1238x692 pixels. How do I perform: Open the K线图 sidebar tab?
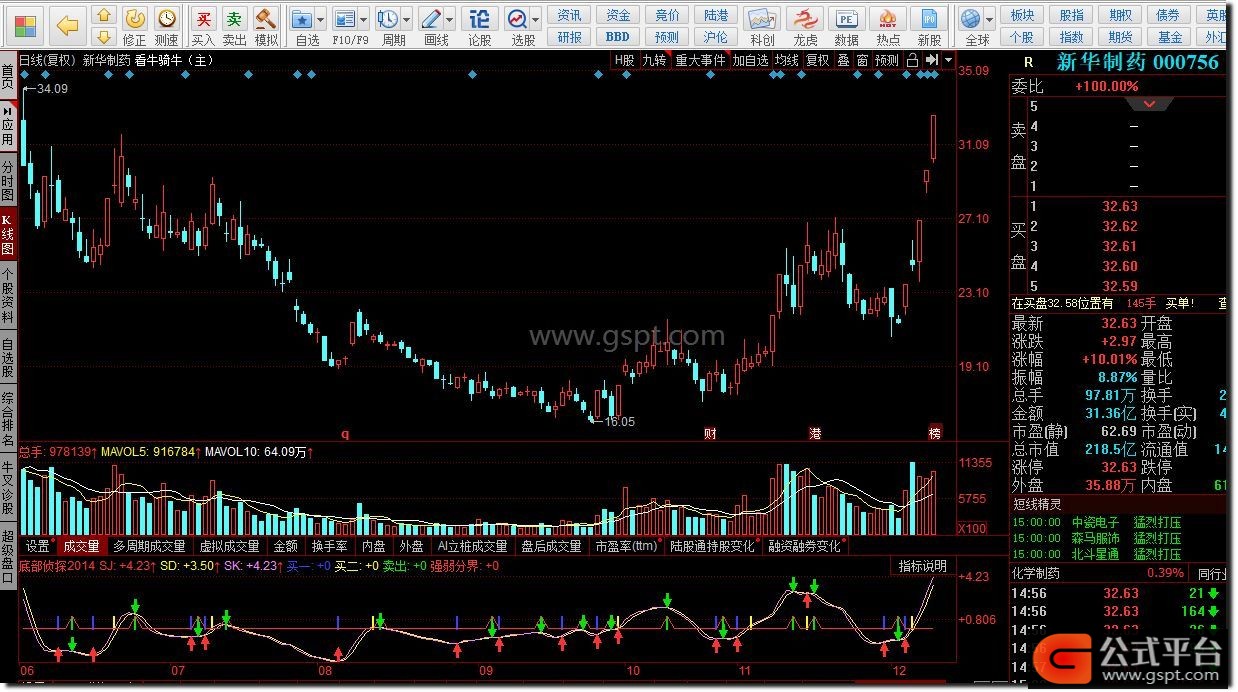8,233
